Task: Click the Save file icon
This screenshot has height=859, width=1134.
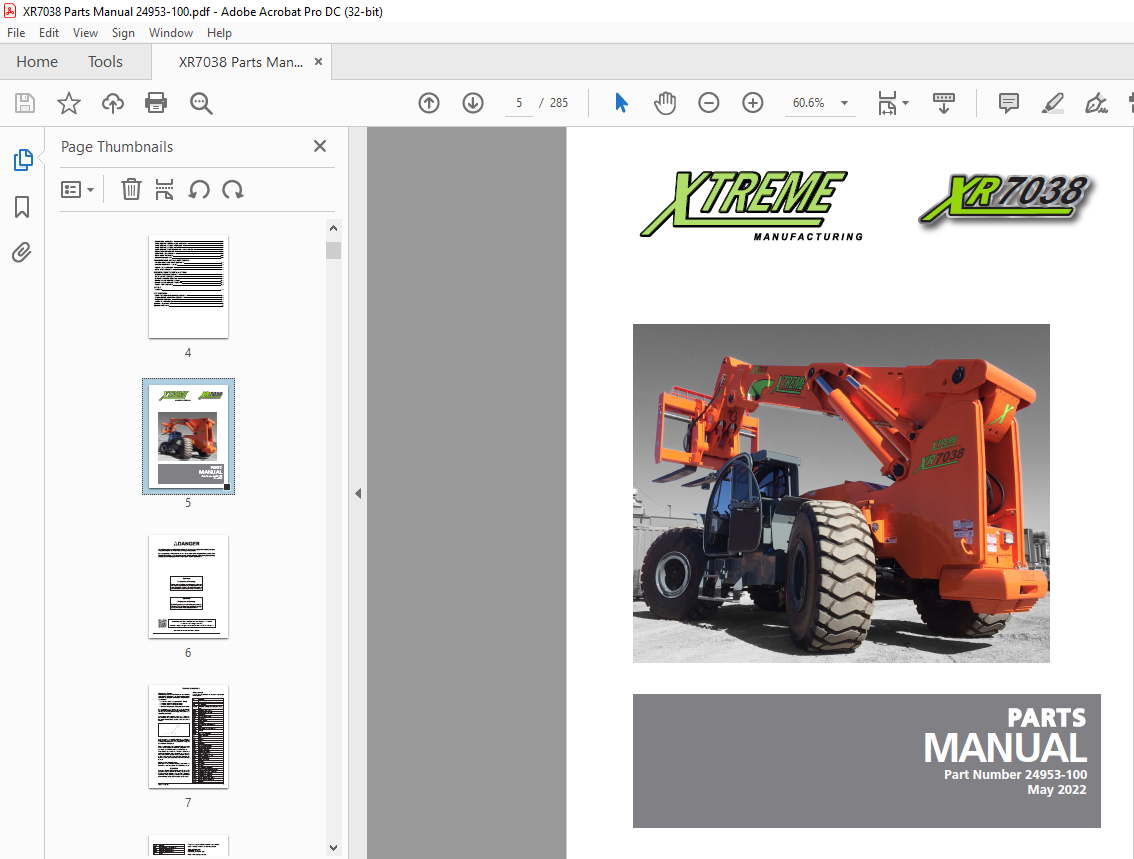Action: click(x=25, y=103)
